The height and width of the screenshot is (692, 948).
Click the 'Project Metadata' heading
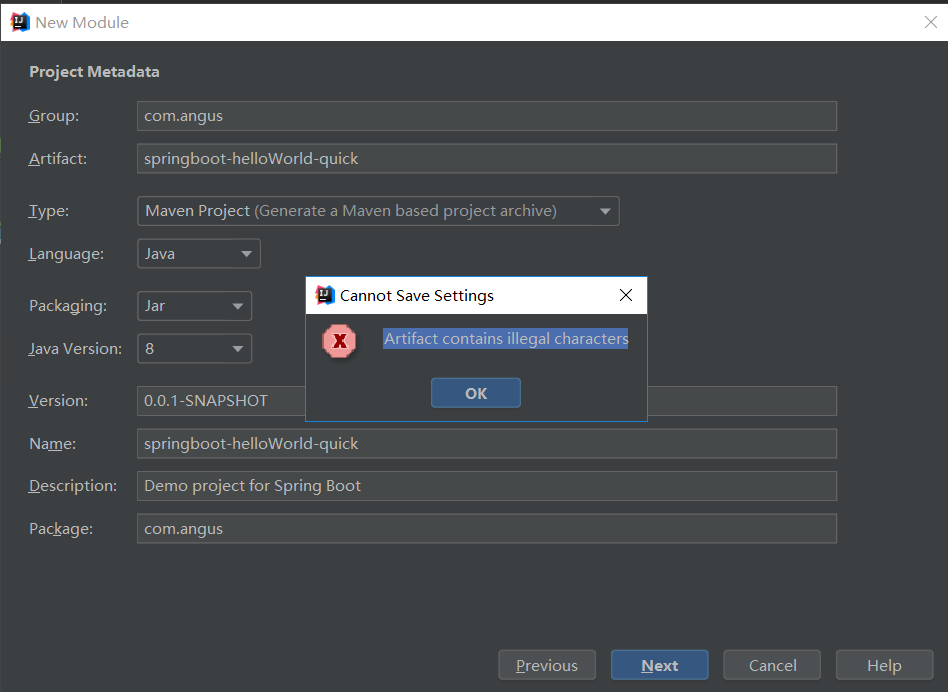coord(94,72)
